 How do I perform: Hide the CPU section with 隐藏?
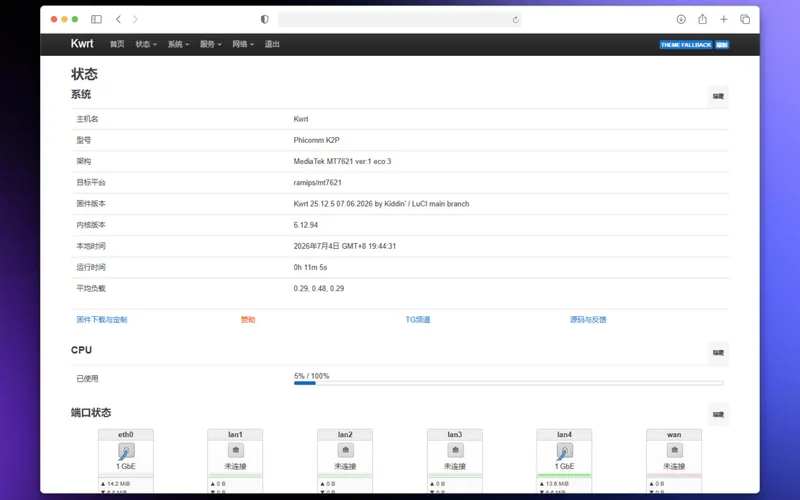(718, 353)
